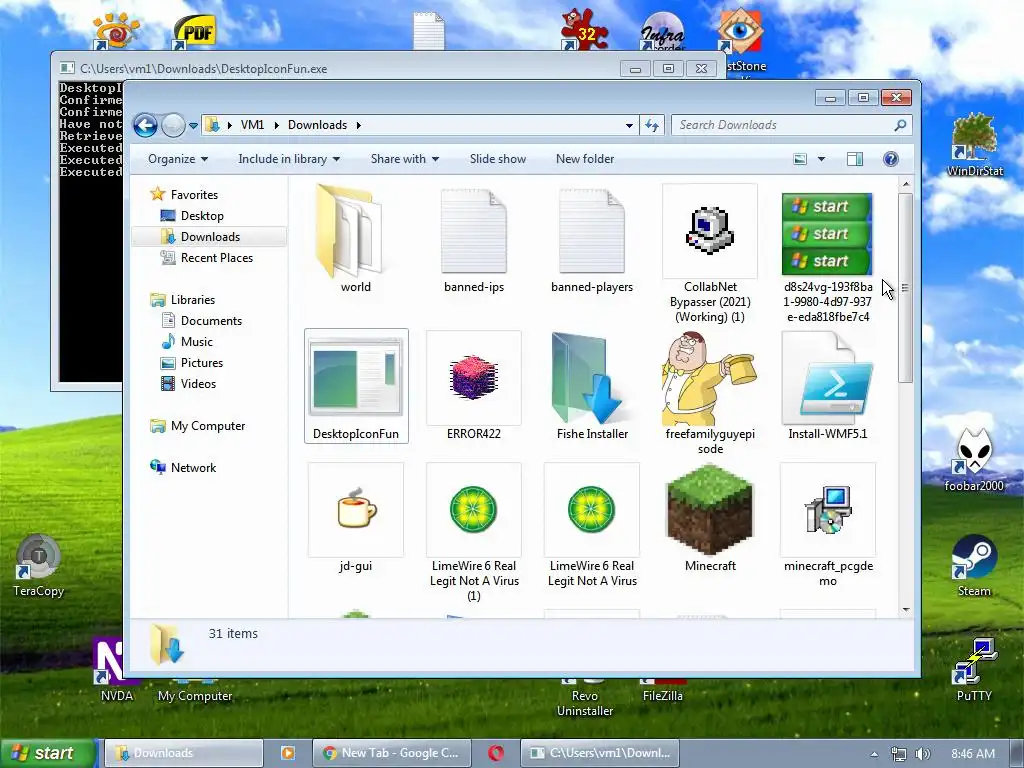
Task: Click the file list vertical scrollbar thumb
Action: (x=905, y=288)
